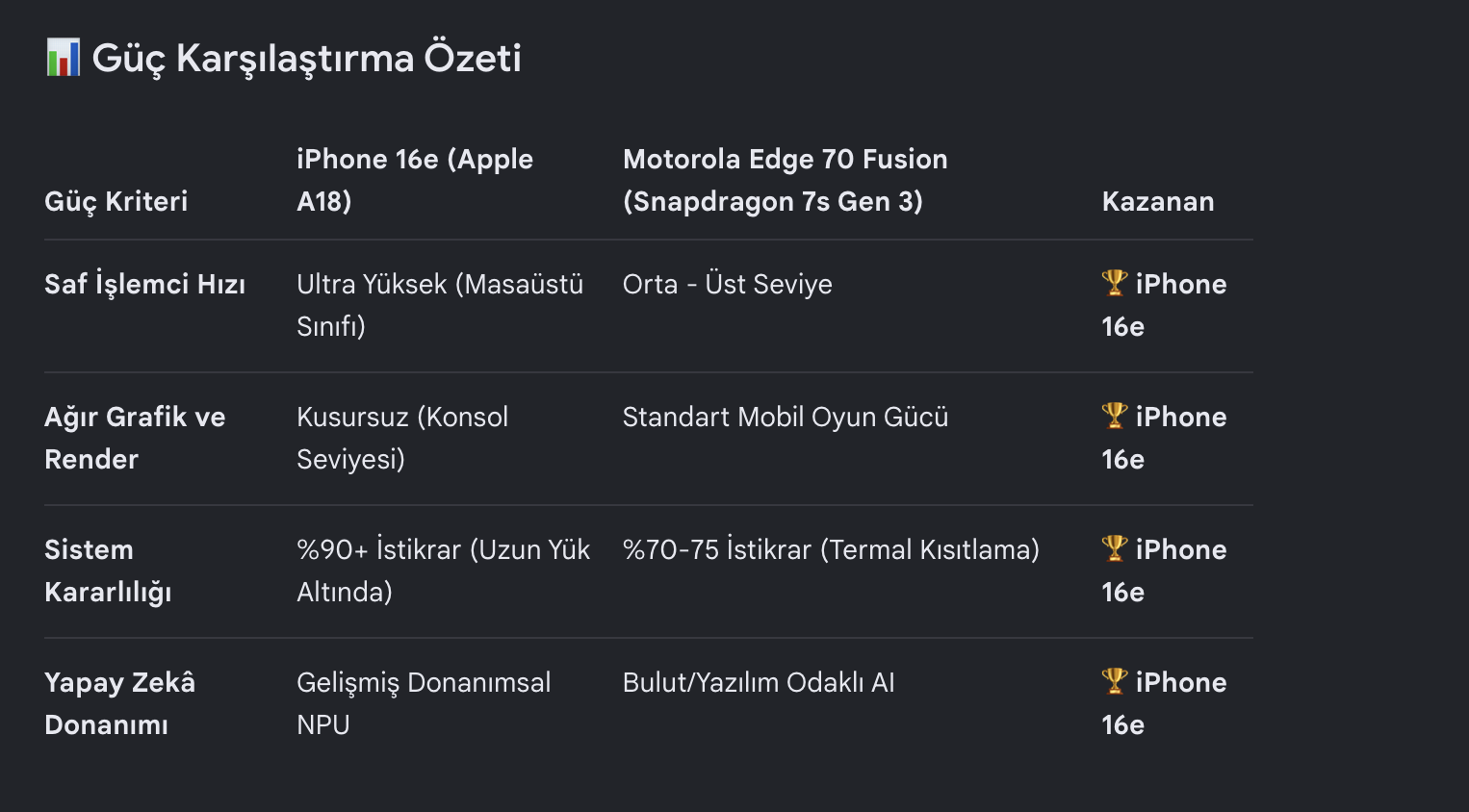Click trophy icon in Sistem Kararlılığı row
Viewport: 1469px width, 812px height.
pyautogui.click(x=1114, y=548)
